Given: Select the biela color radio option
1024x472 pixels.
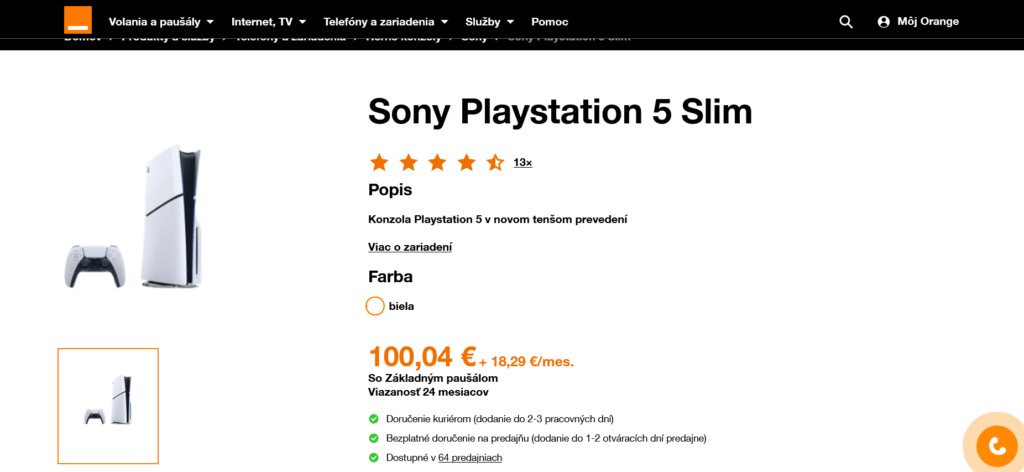Looking at the screenshot, I should click(x=375, y=306).
